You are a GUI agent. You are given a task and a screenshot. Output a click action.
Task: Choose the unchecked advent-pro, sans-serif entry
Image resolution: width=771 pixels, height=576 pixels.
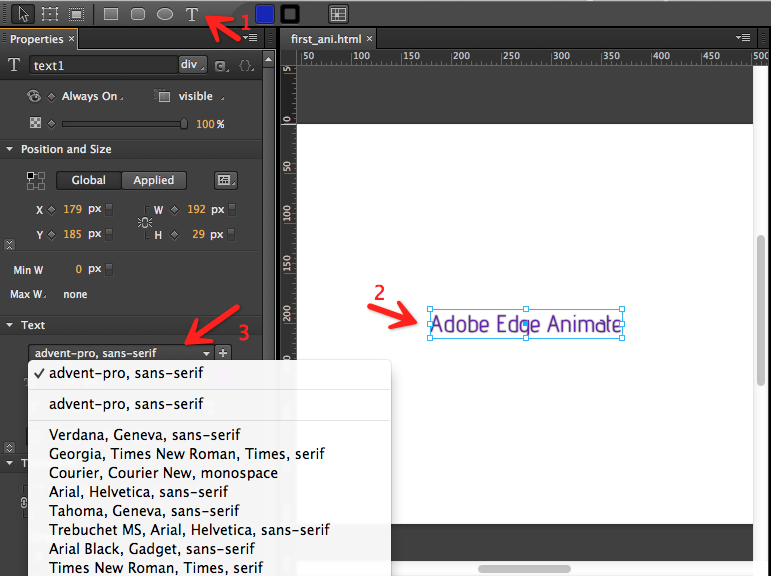(x=209, y=404)
